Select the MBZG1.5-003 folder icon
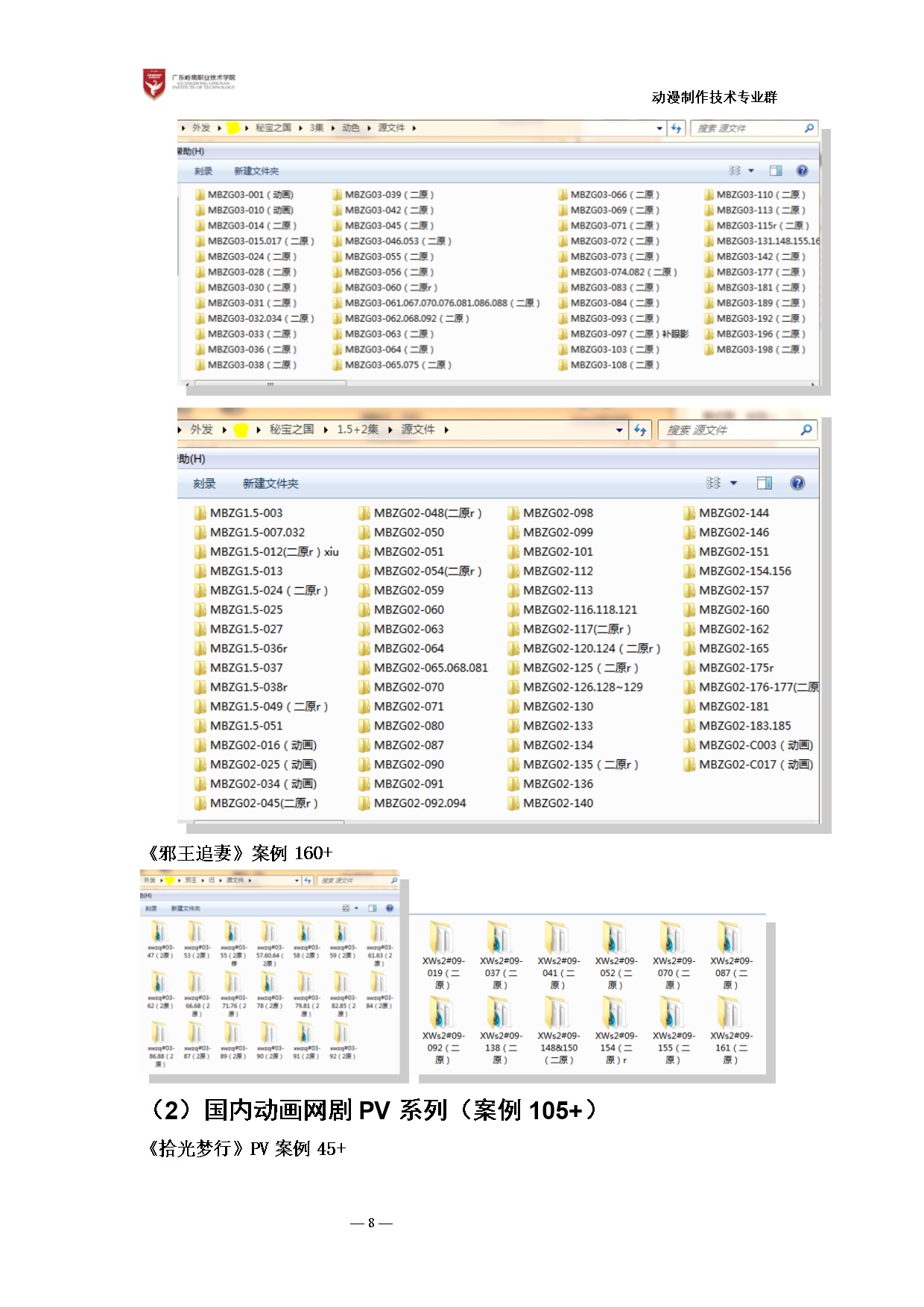 200,513
